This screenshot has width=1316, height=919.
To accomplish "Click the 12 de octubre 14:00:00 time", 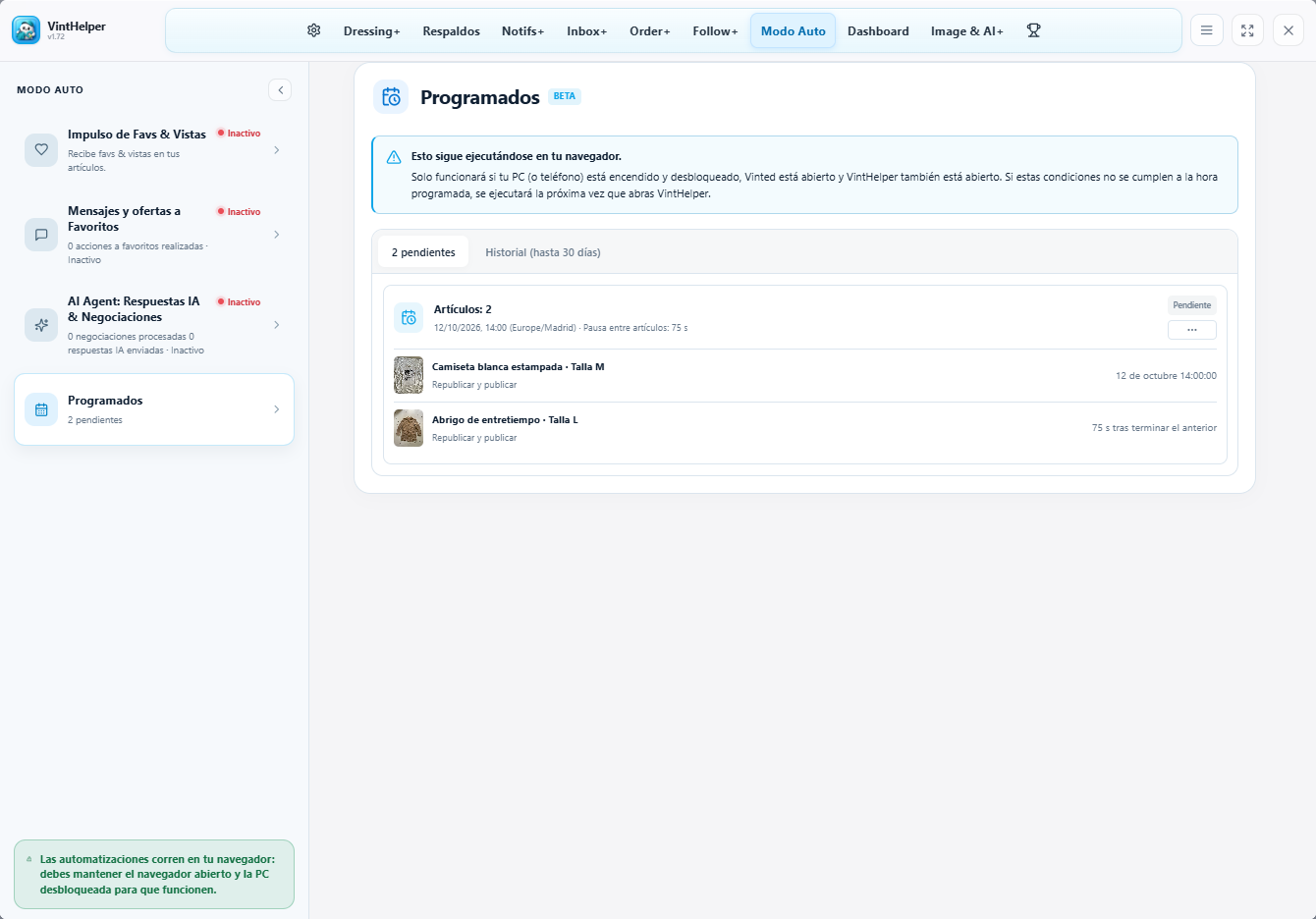I will tap(1166, 376).
